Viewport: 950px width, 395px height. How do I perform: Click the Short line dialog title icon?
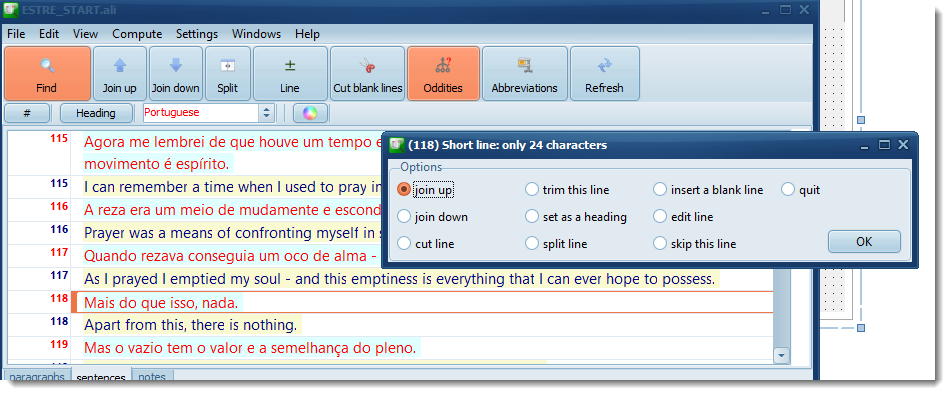(396, 145)
